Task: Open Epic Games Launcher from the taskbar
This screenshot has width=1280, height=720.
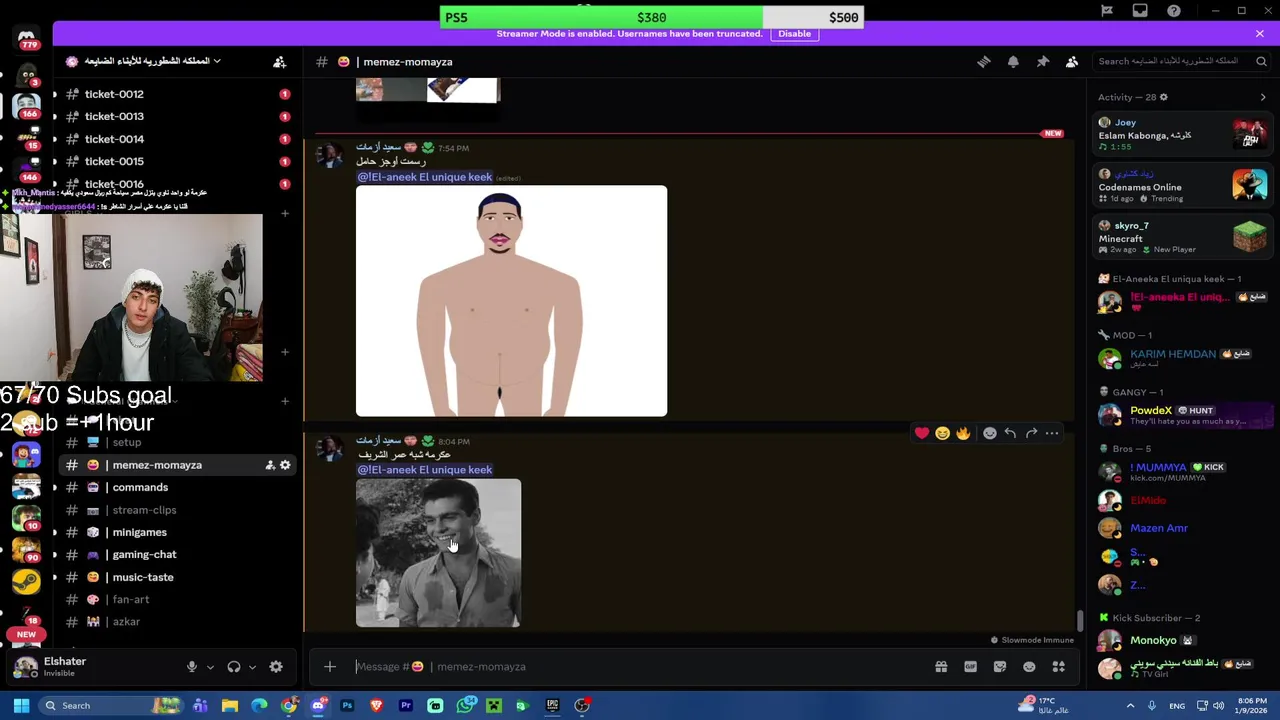Action: (552, 706)
